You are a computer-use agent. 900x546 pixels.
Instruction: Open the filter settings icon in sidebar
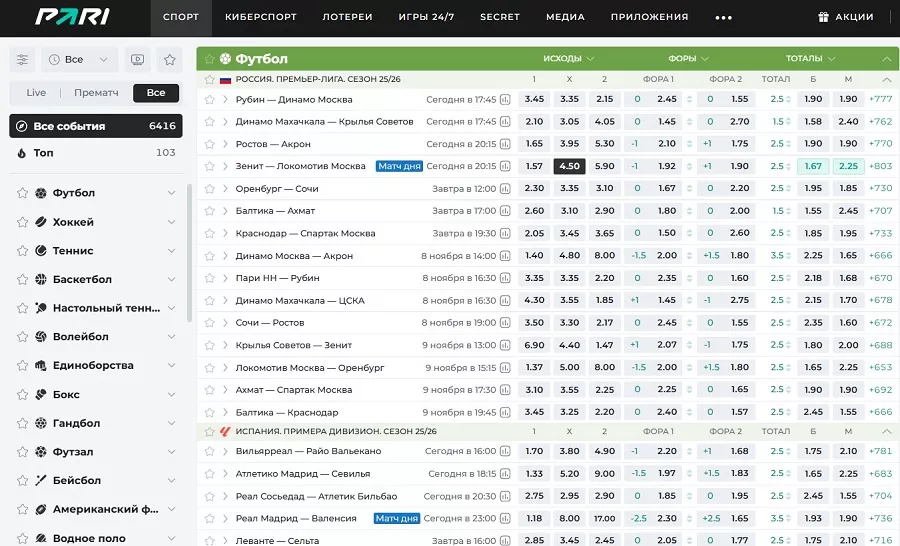coord(23,60)
